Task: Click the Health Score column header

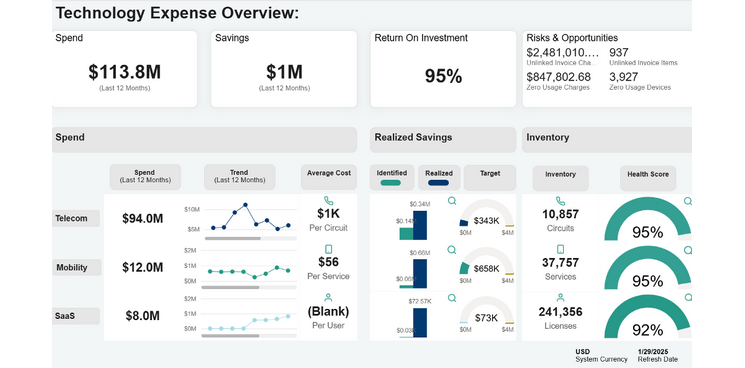Action: point(648,178)
